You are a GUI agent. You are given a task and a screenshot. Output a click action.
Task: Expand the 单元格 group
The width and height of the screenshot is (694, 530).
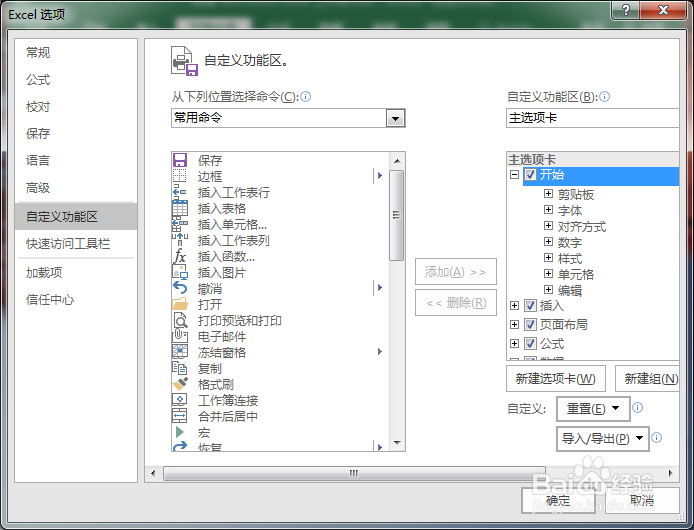(548, 274)
